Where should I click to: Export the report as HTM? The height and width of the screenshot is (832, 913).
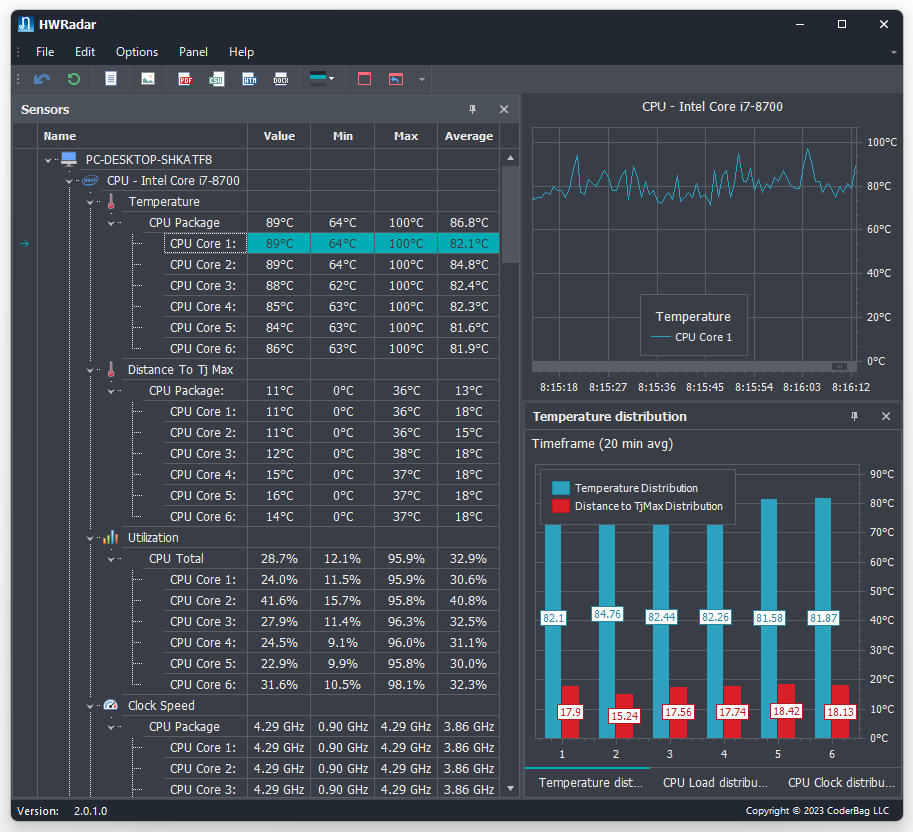(249, 79)
